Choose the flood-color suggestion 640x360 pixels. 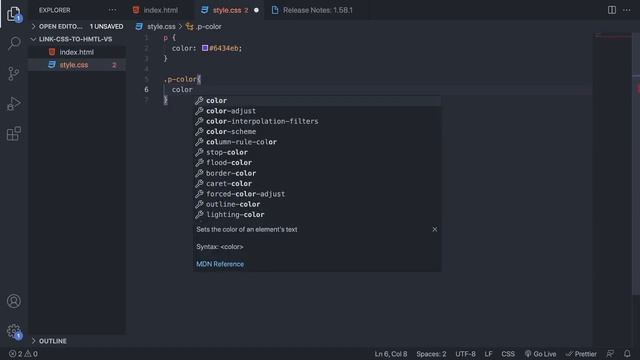tap(317, 162)
